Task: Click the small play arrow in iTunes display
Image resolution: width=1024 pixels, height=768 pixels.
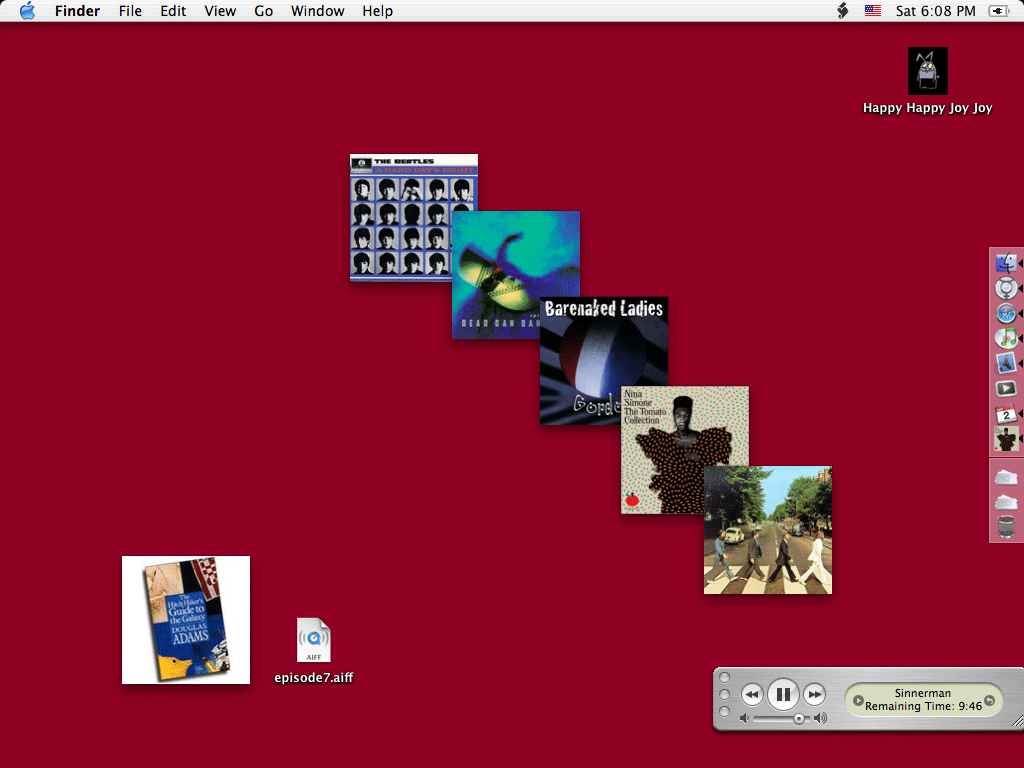Action: pyautogui.click(x=858, y=700)
